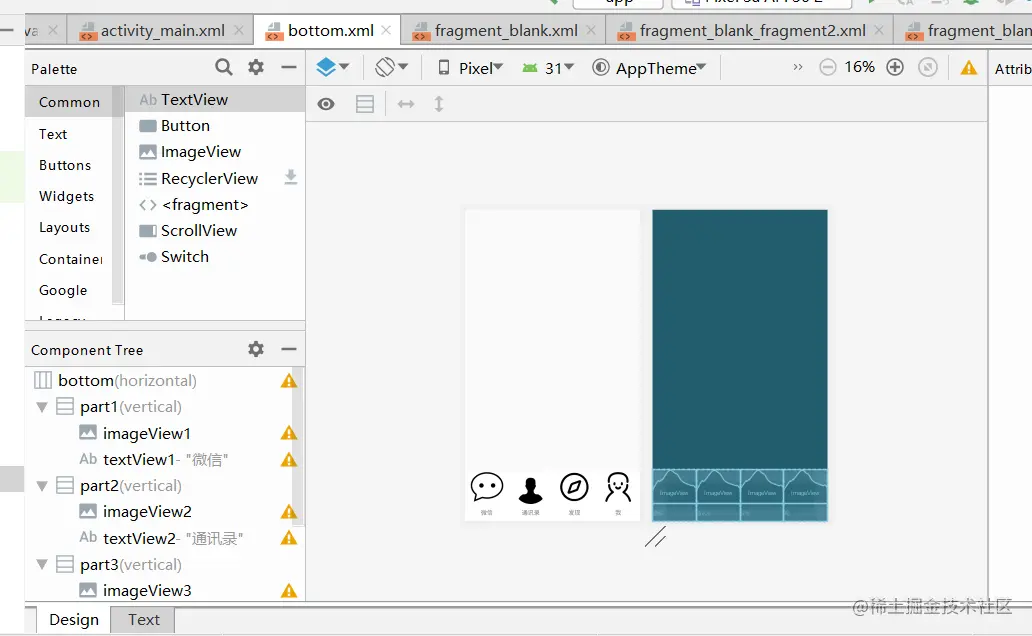This screenshot has width=1032, height=636.
Task: Close the bottom.xml tab
Action: pyautogui.click(x=386, y=30)
